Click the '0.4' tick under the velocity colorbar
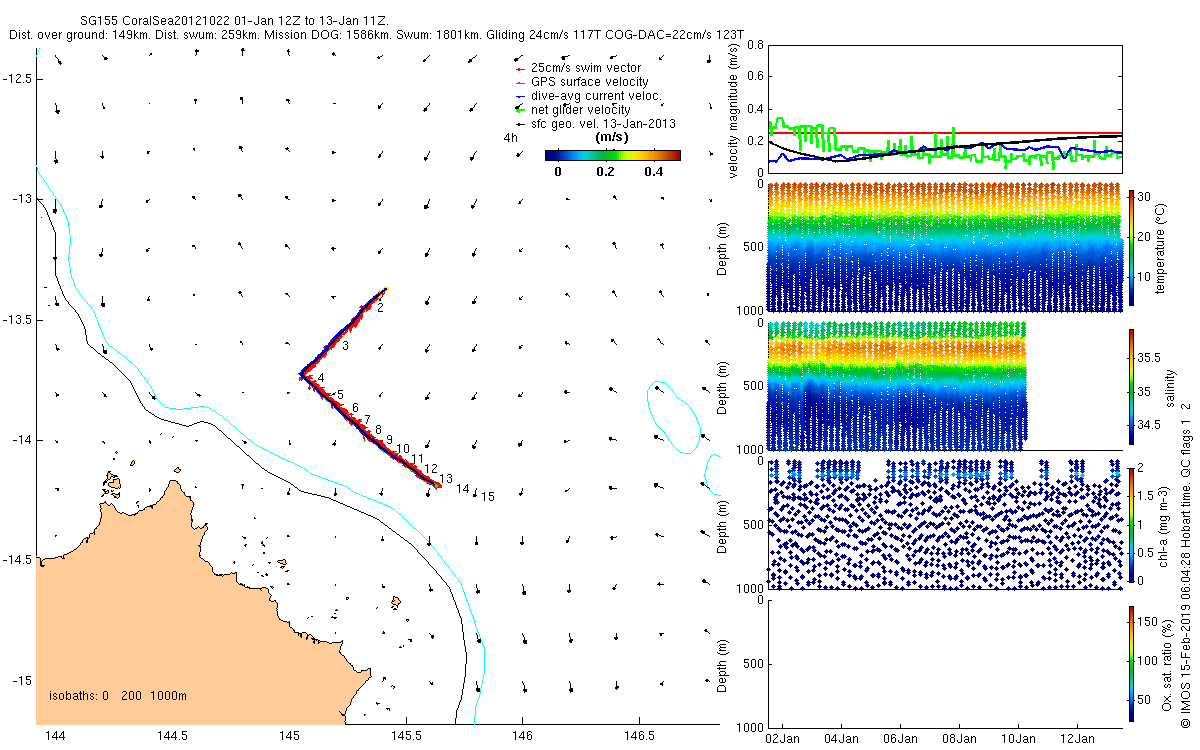This screenshot has width=1200, height=750. pos(654,171)
